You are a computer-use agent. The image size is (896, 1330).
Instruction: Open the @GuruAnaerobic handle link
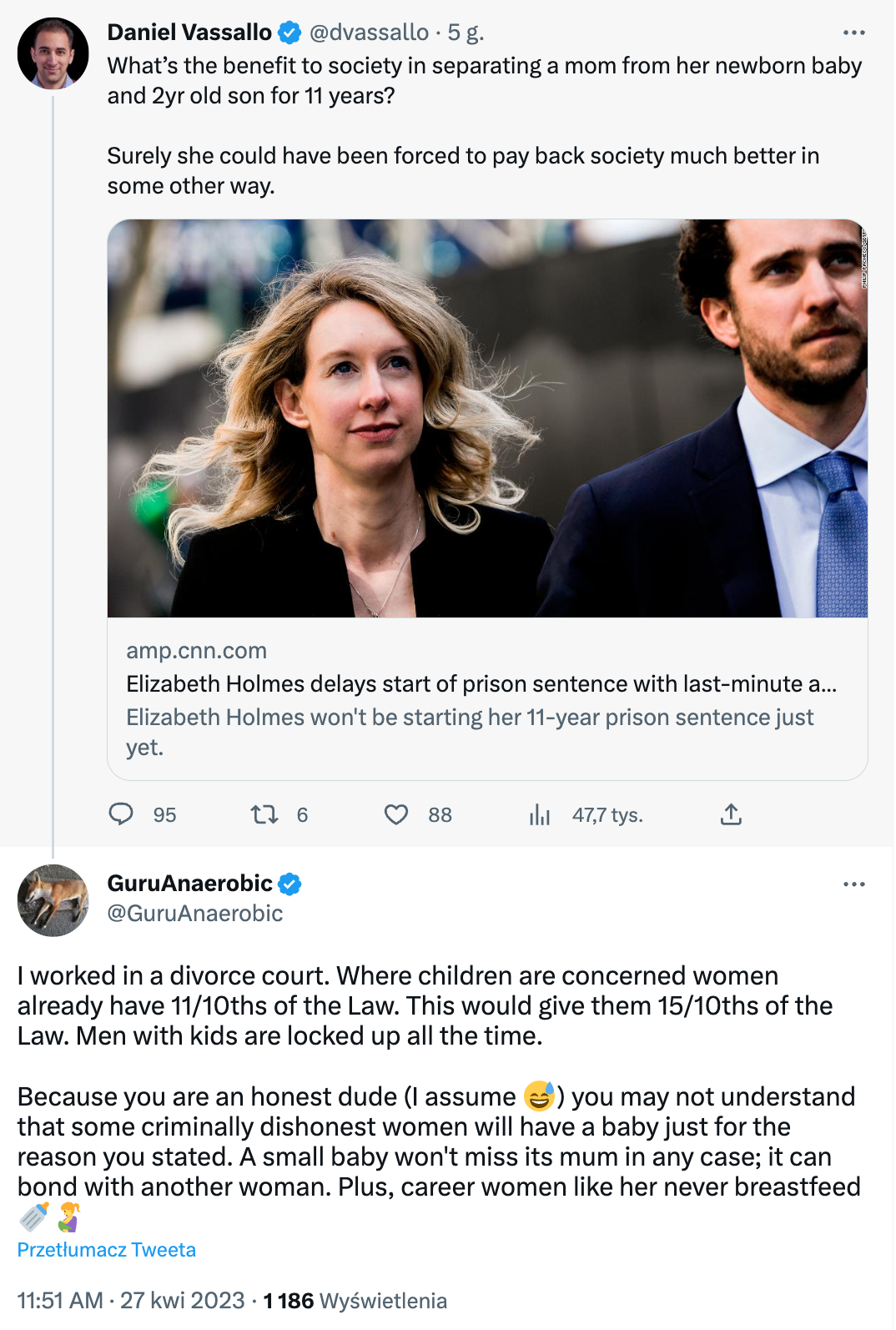[195, 914]
